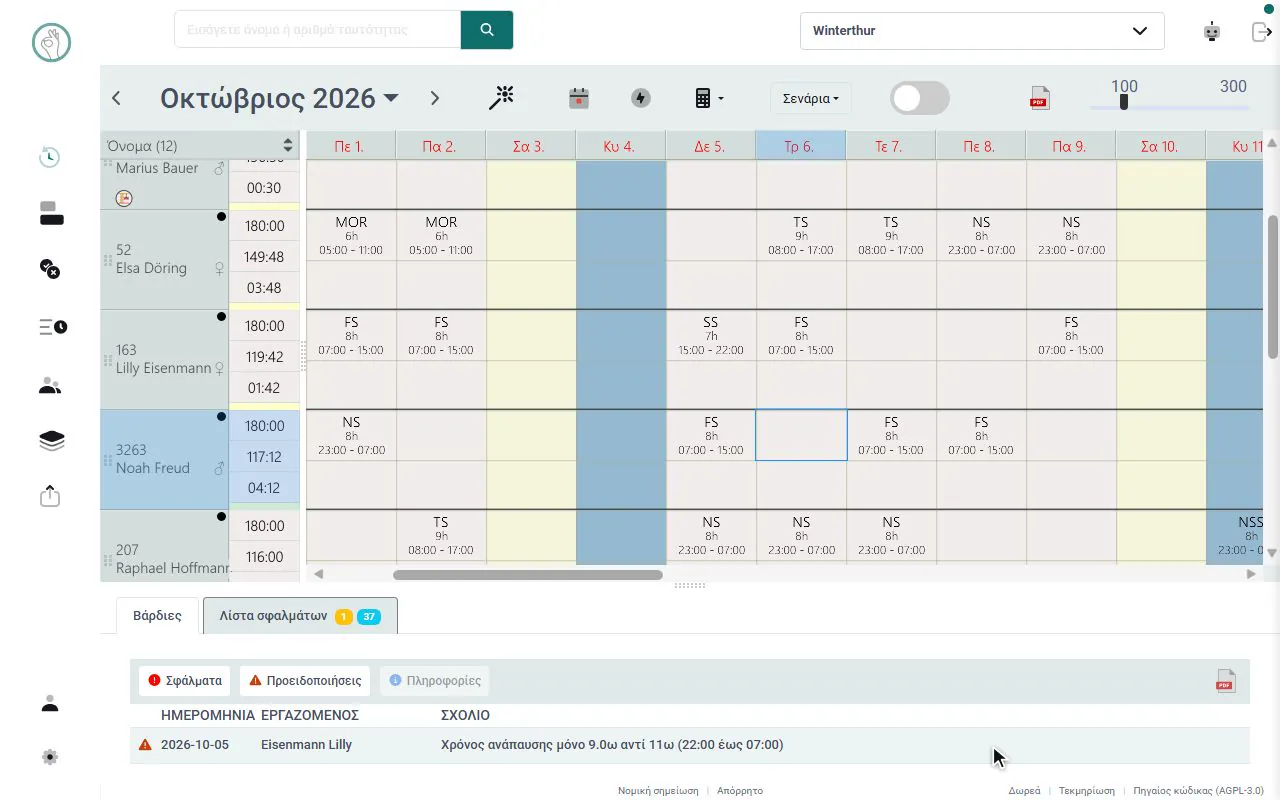Export schedule via toolbar PDF icon
Image resolution: width=1280 pixels, height=800 pixels.
[1039, 98]
